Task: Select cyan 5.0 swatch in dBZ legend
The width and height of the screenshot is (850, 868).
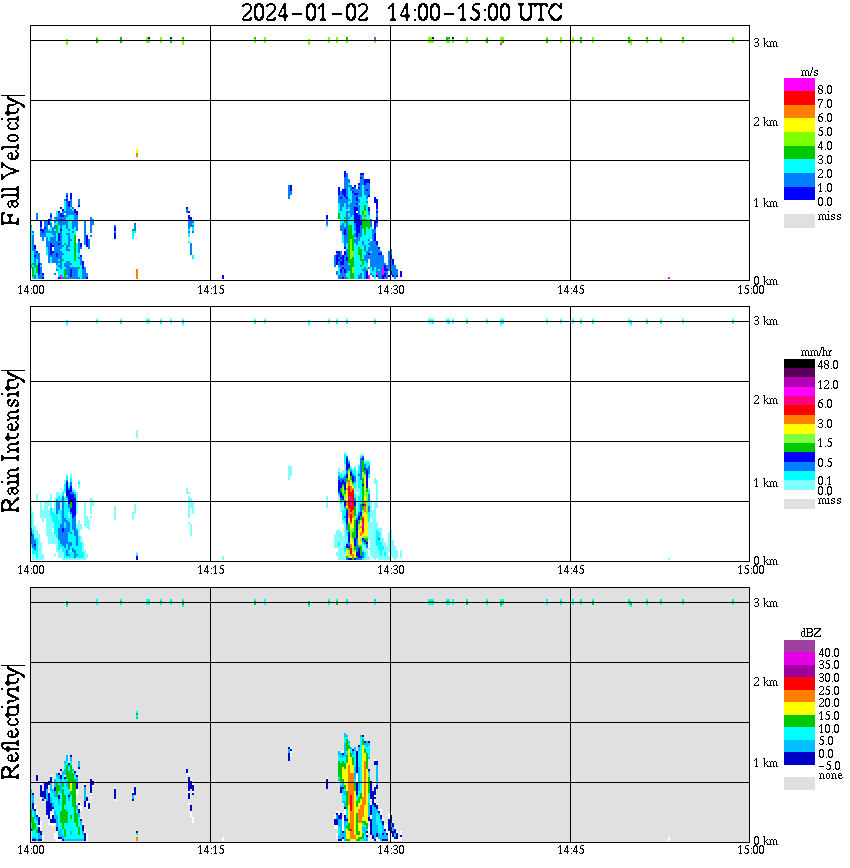Action: pos(799,734)
